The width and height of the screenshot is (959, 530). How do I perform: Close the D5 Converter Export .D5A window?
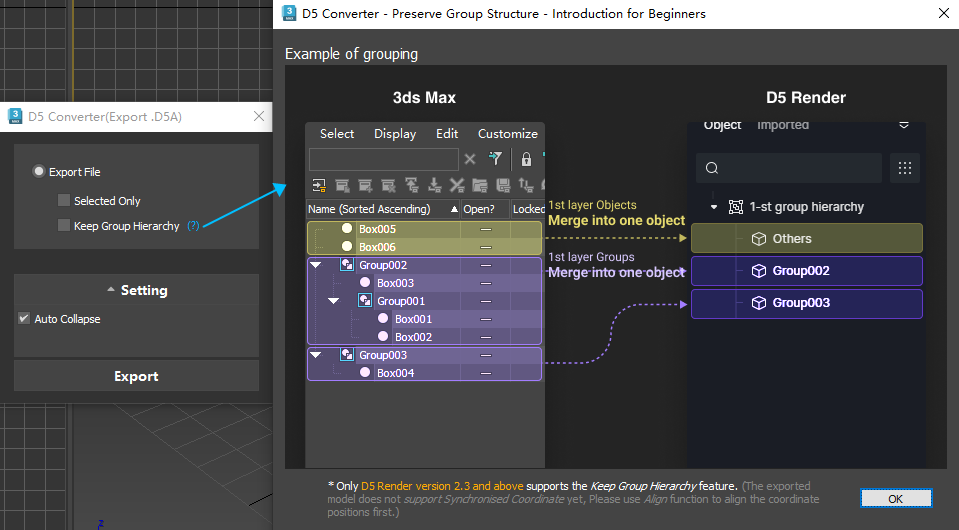click(259, 116)
